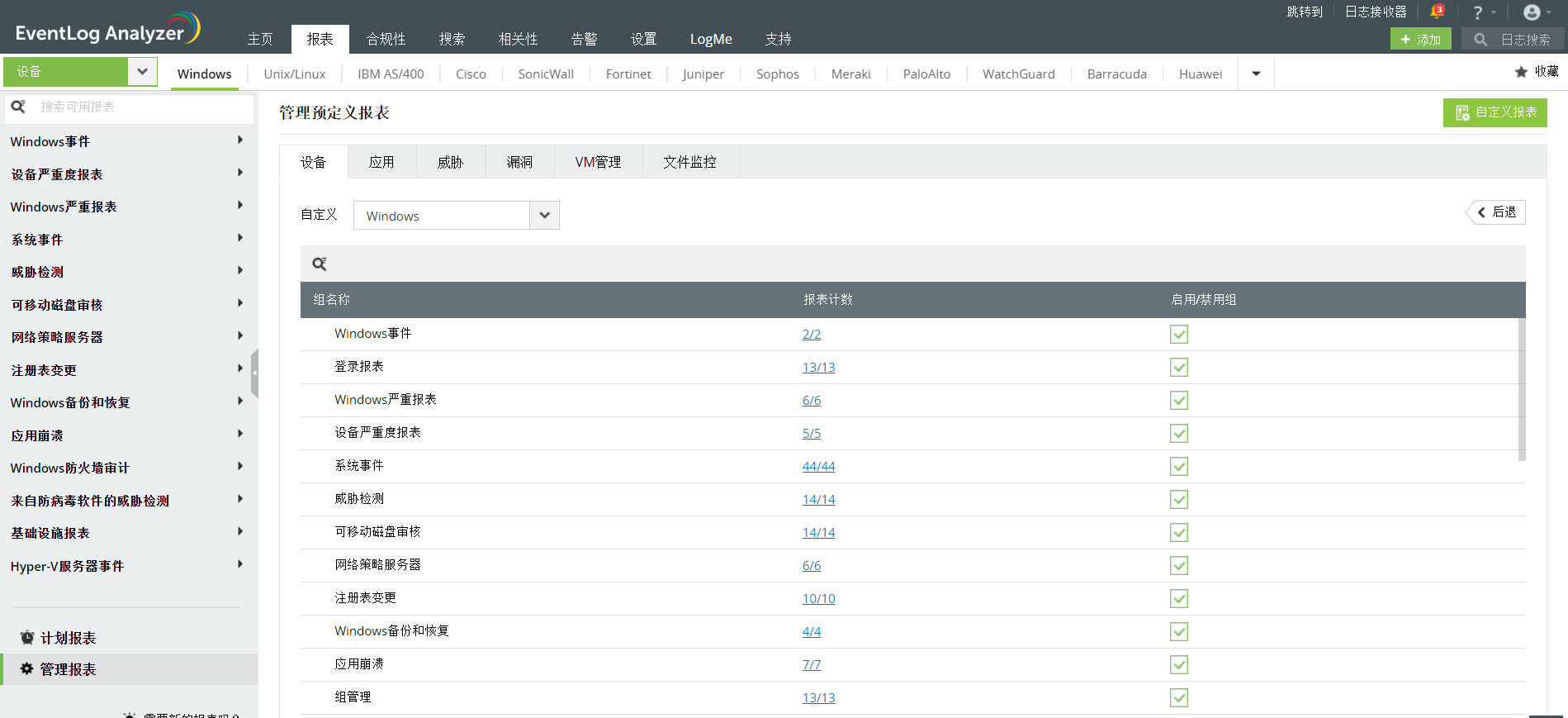1568x718 pixels.
Task: Expand 设备严重度报表 in the sidebar
Action: (x=240, y=173)
